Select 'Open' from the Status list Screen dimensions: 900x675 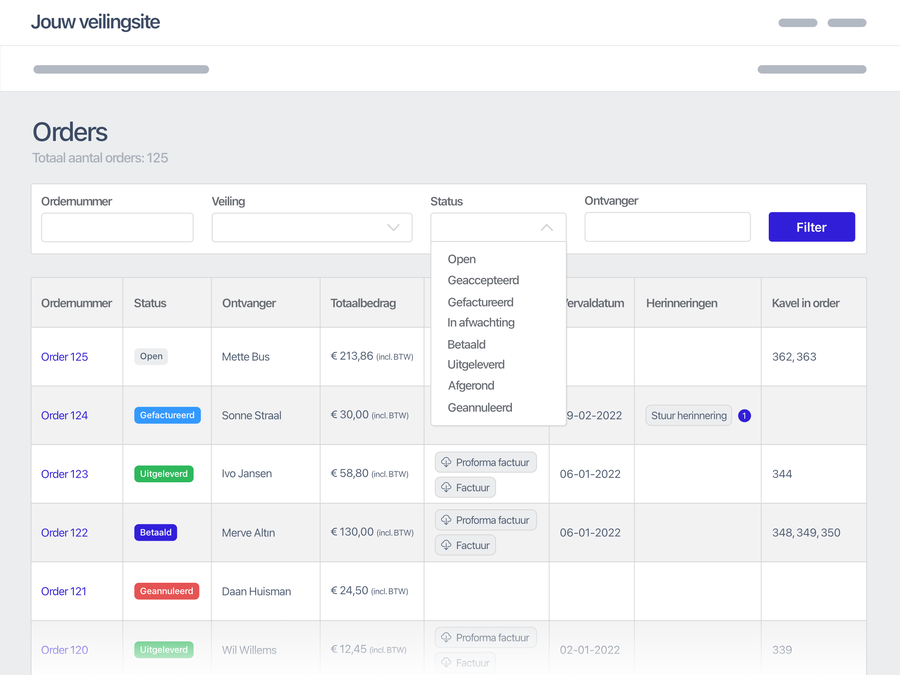click(462, 259)
